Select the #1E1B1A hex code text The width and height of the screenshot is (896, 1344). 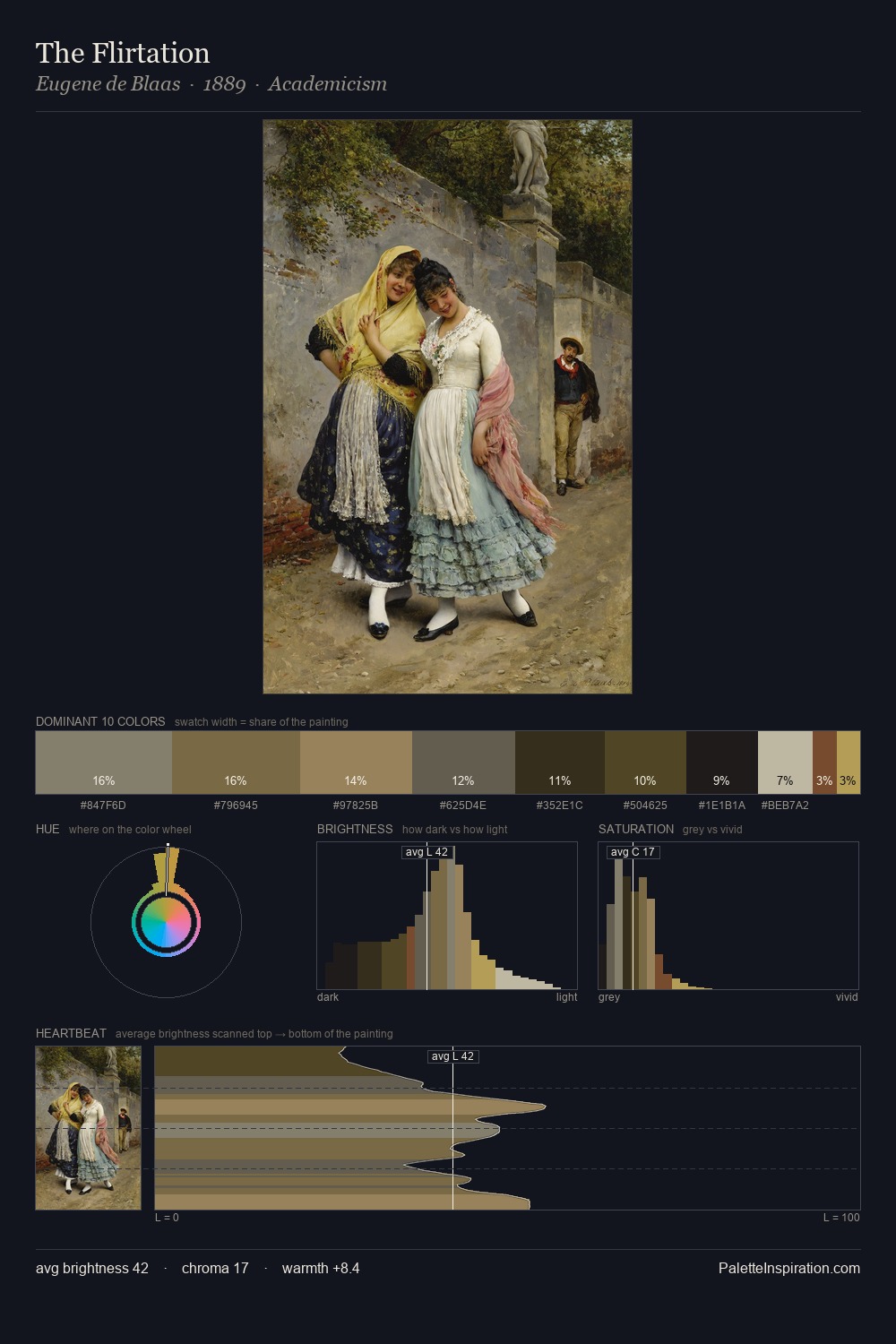pos(722,806)
